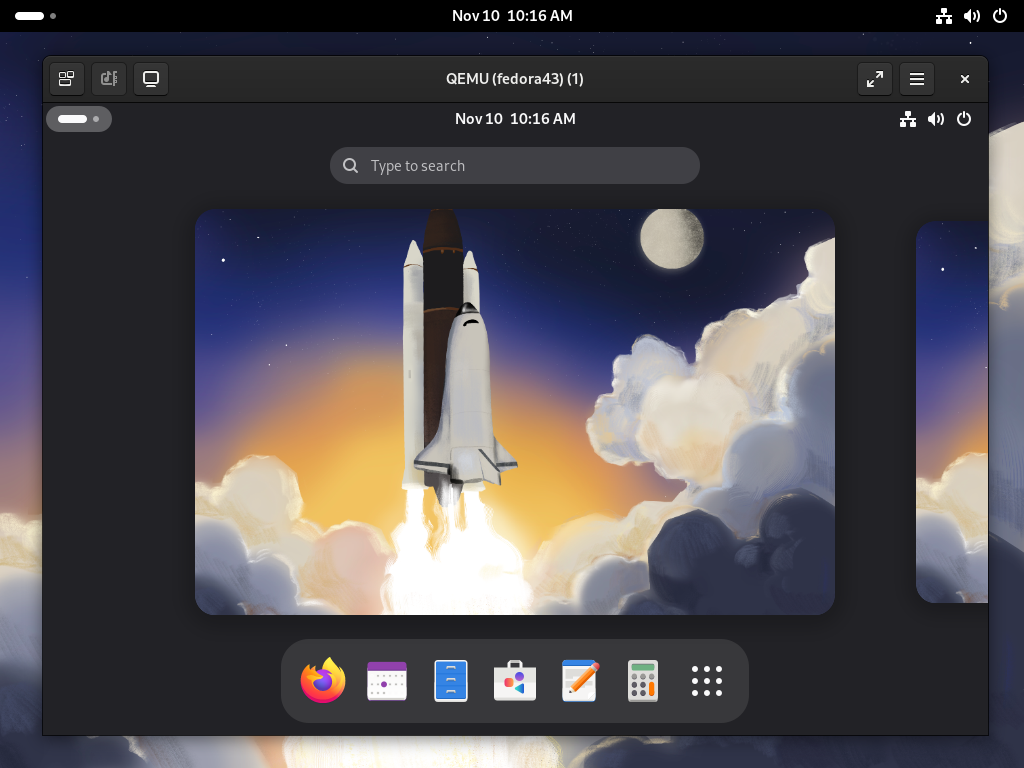Expand the guest's system status menu
Viewport: 1024px width, 768px height.
point(935,119)
